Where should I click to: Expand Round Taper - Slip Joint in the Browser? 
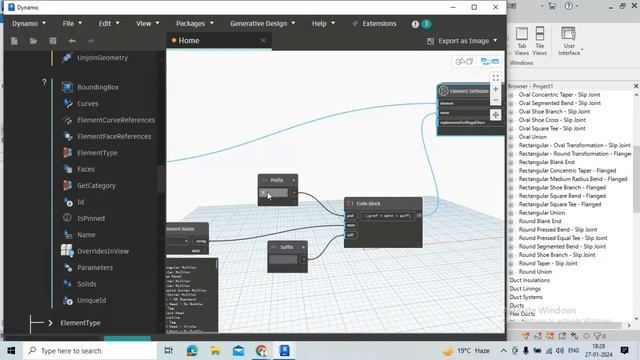click(511, 264)
